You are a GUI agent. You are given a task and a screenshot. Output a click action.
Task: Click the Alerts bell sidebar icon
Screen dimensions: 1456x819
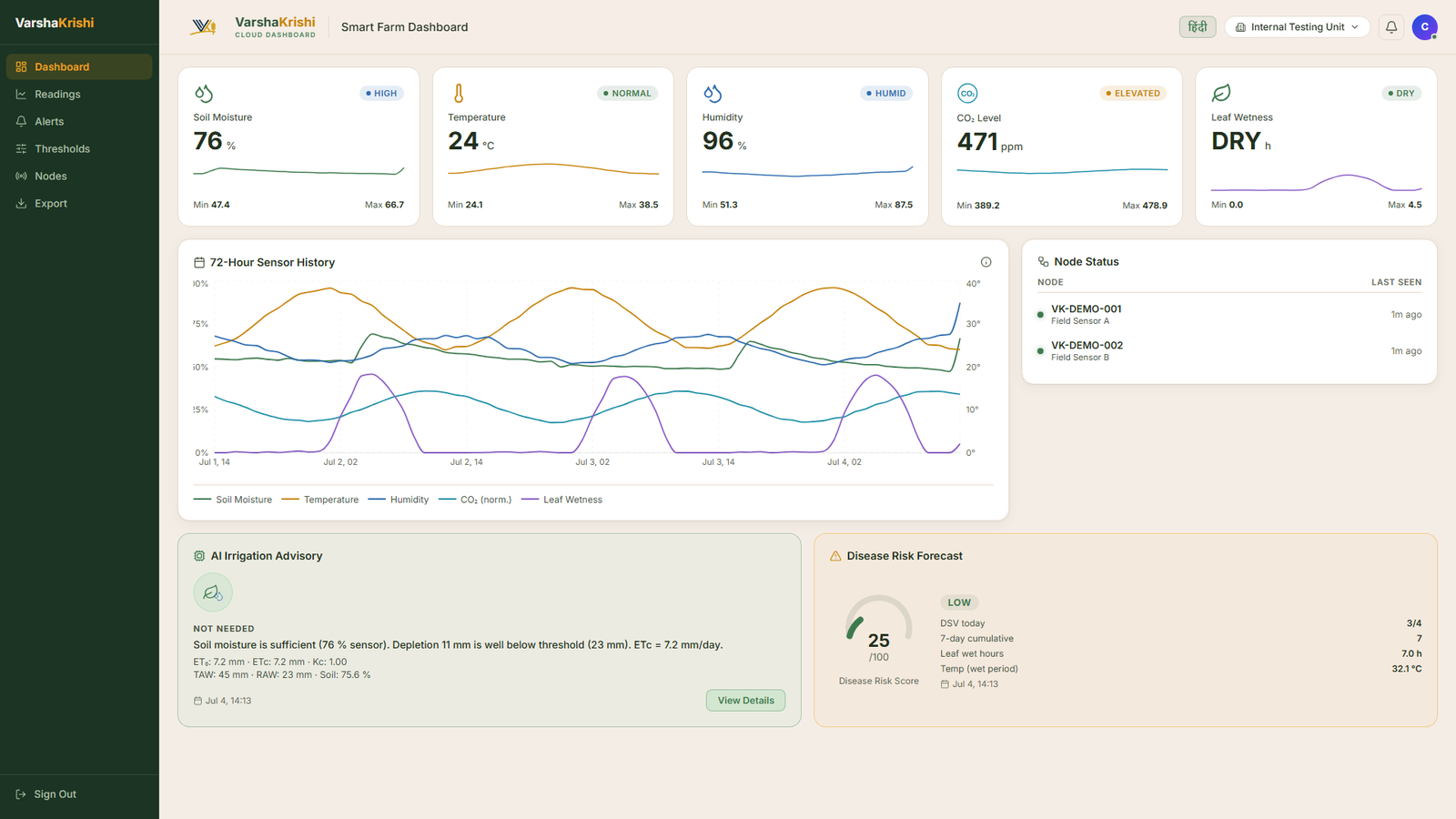(x=21, y=121)
